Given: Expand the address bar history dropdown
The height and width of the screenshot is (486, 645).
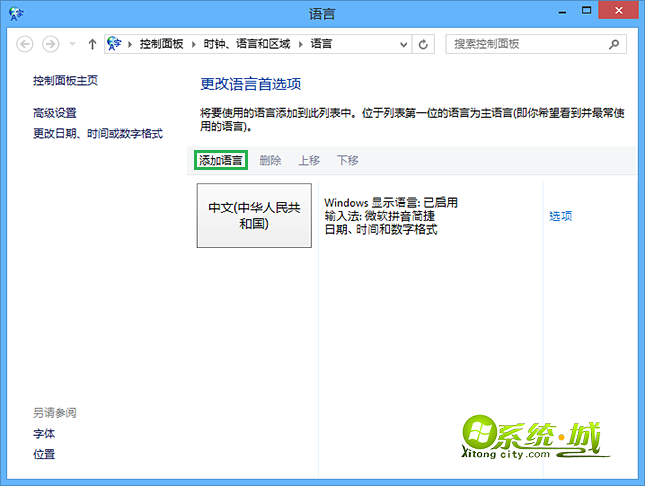Looking at the screenshot, I should pyautogui.click(x=404, y=45).
